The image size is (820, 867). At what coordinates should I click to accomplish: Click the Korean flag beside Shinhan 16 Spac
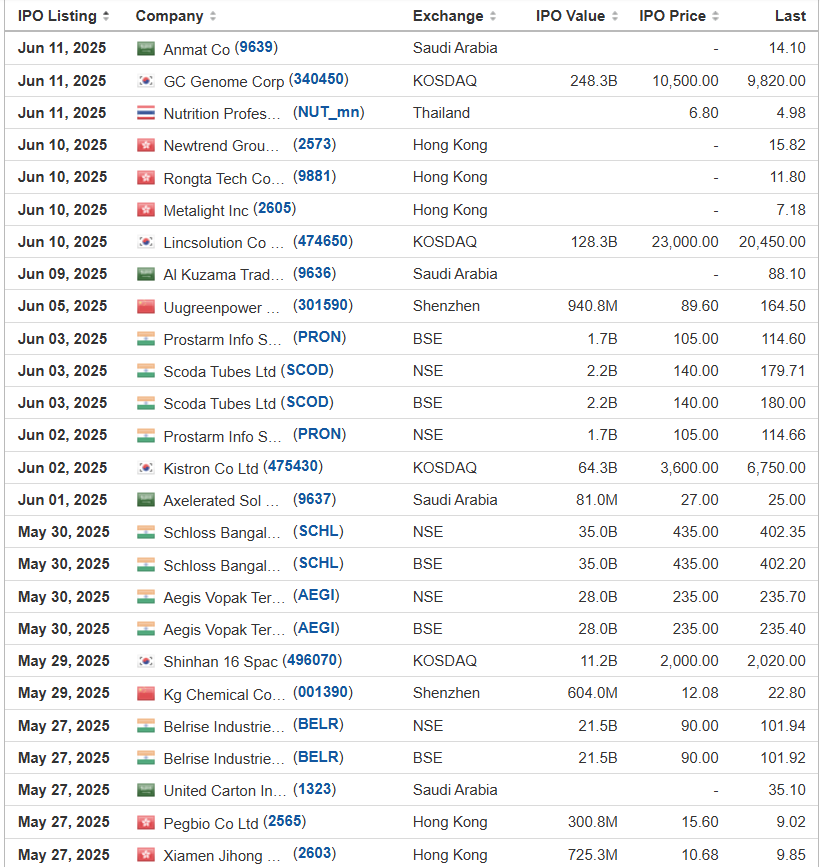click(x=146, y=661)
